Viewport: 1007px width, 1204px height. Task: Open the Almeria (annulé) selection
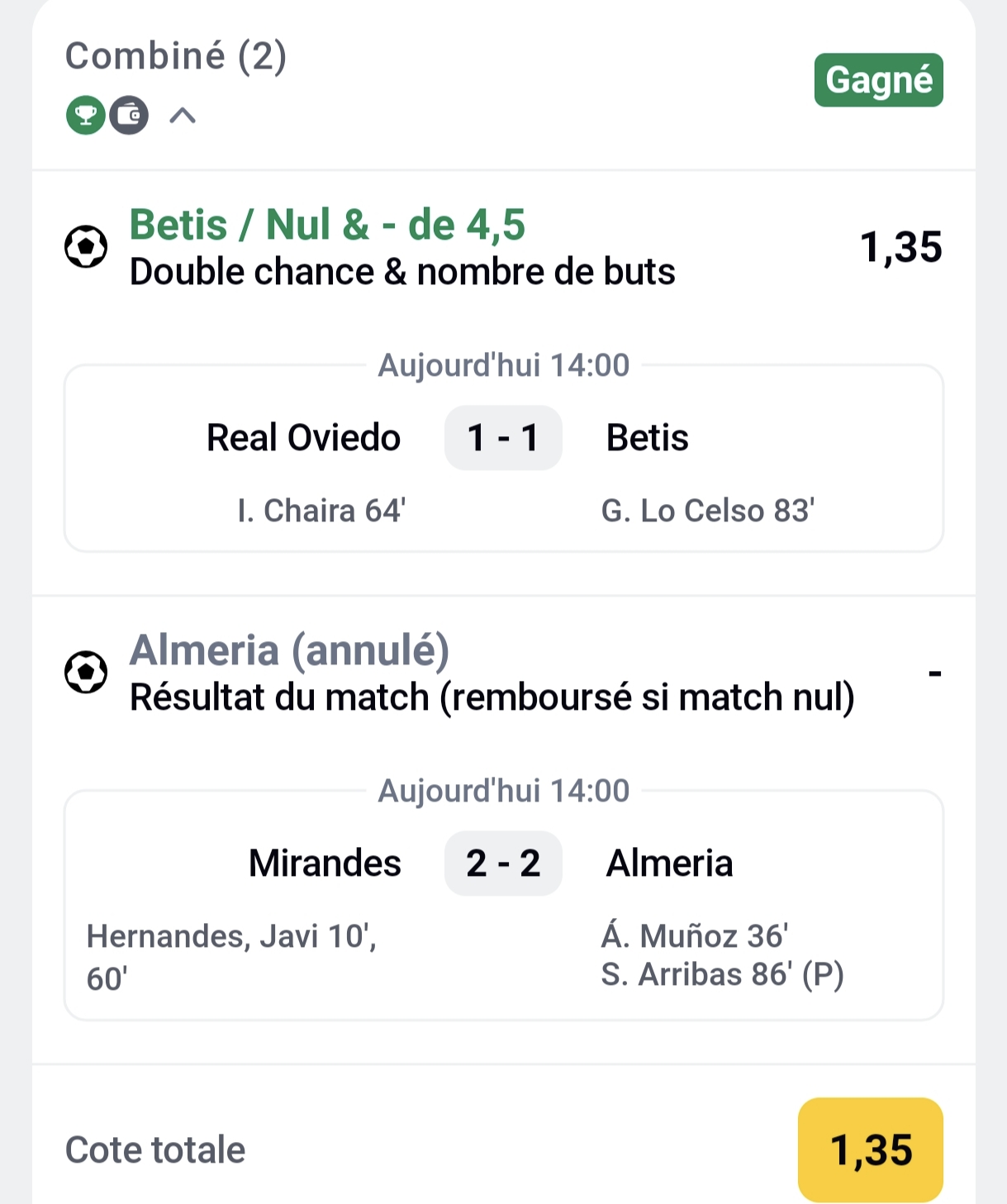click(289, 650)
